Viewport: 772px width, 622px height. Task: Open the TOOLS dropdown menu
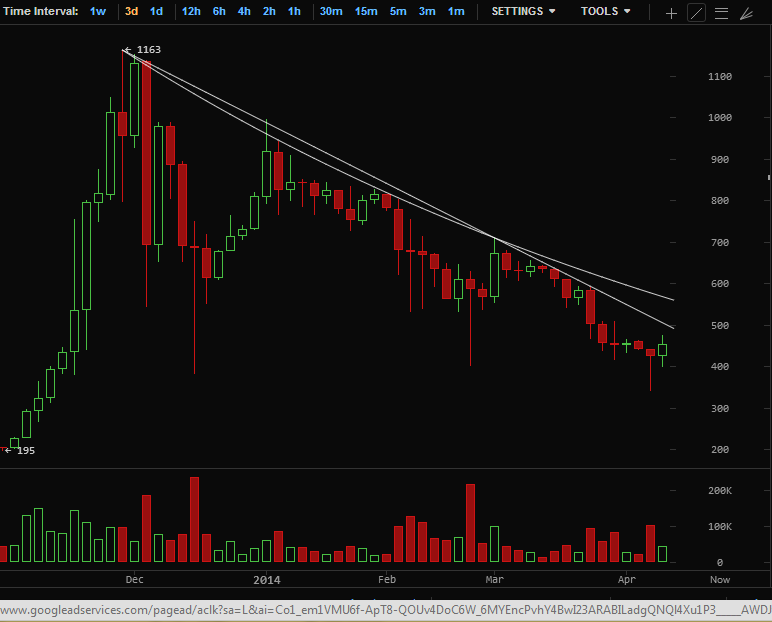click(605, 11)
